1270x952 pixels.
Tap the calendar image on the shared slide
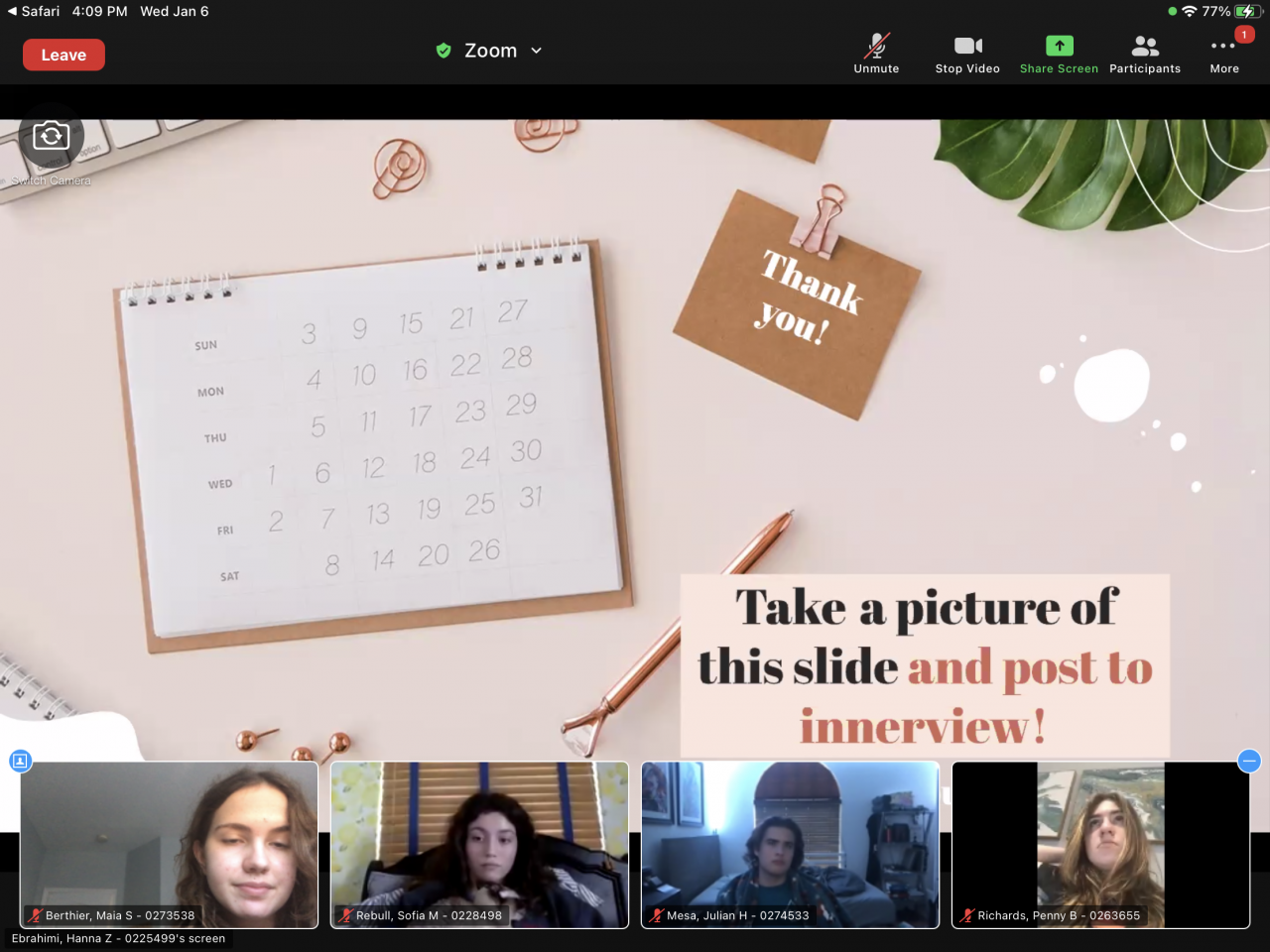click(x=373, y=446)
